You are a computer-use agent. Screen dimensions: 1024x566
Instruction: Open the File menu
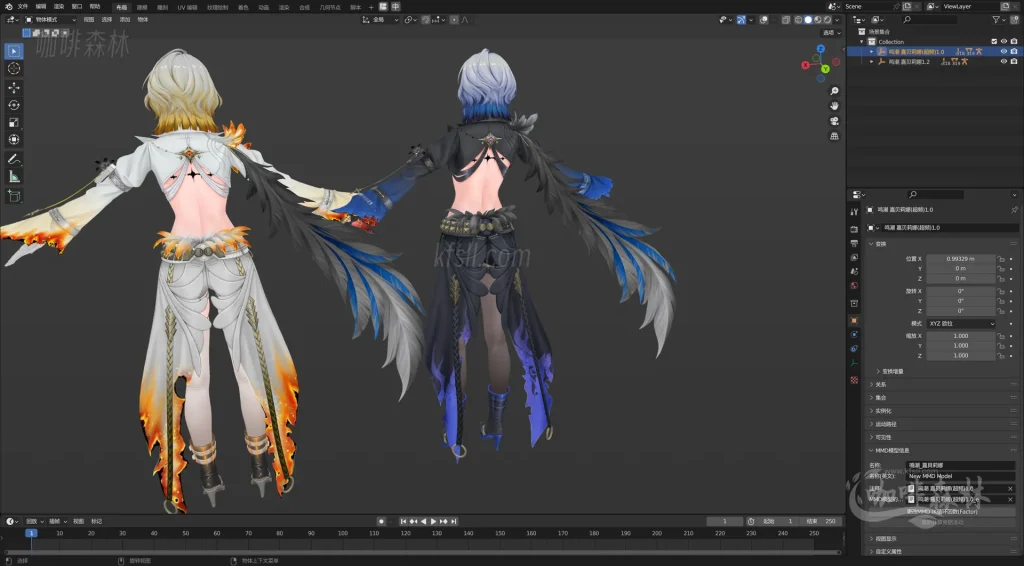tap(23, 7)
